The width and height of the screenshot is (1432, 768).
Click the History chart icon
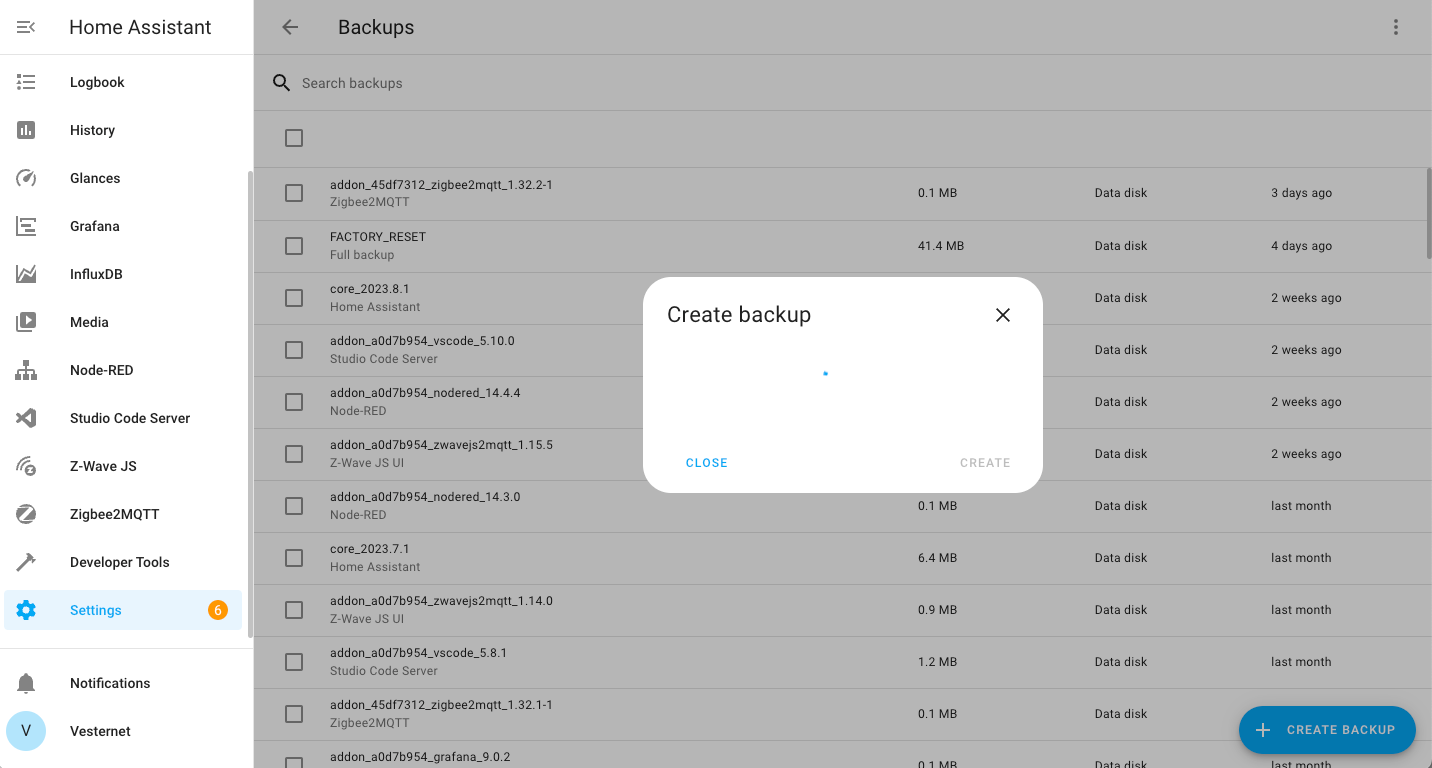[x=26, y=130]
